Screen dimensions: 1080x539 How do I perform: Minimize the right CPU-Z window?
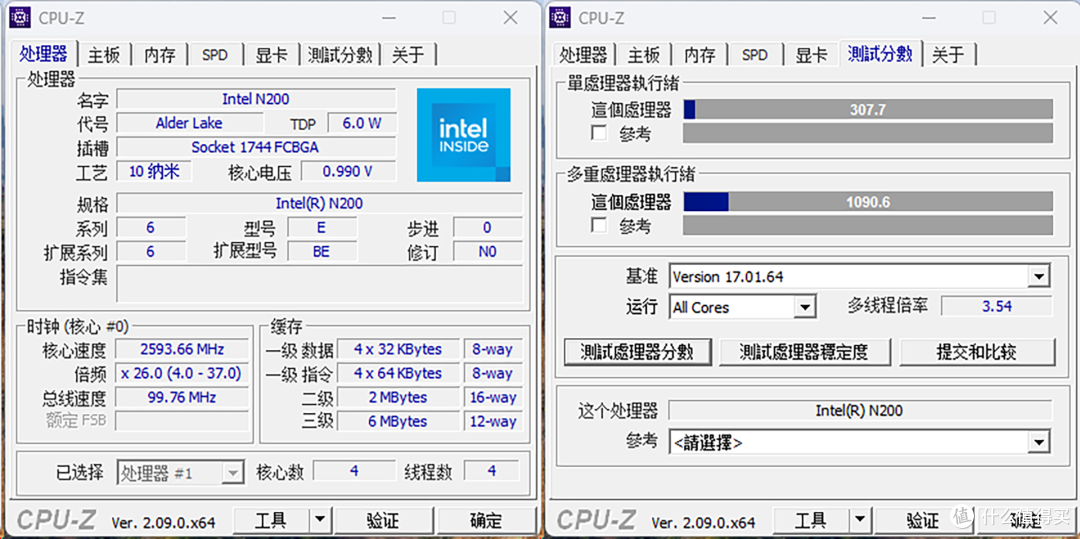click(927, 18)
